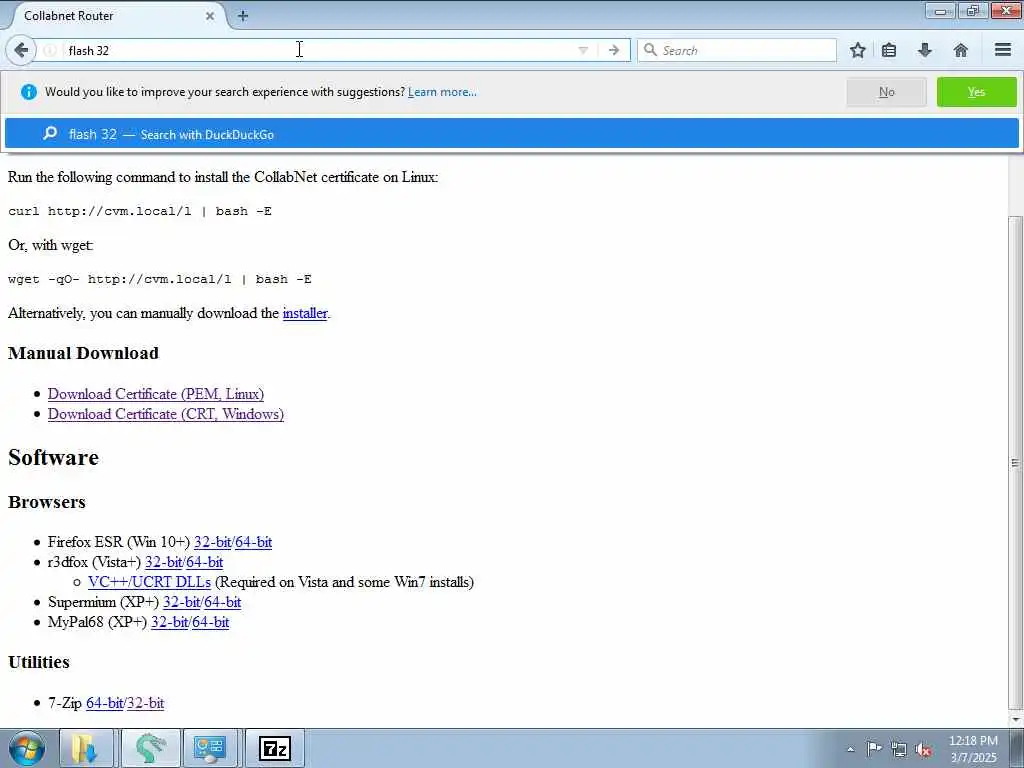Click the info icon in suggestions notification
The width and height of the screenshot is (1024, 768).
(x=29, y=92)
